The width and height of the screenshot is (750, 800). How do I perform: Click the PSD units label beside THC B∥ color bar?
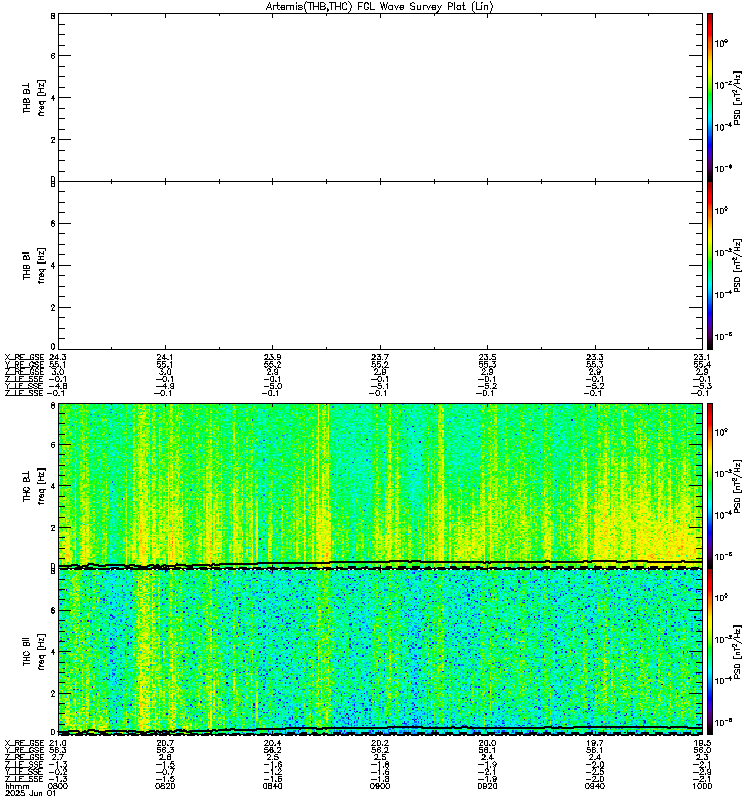737,652
